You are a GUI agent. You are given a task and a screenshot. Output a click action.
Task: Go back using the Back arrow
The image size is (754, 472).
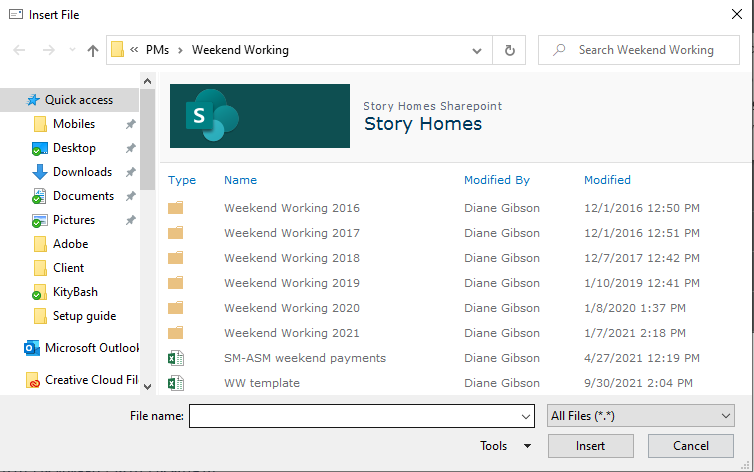[x=19, y=50]
